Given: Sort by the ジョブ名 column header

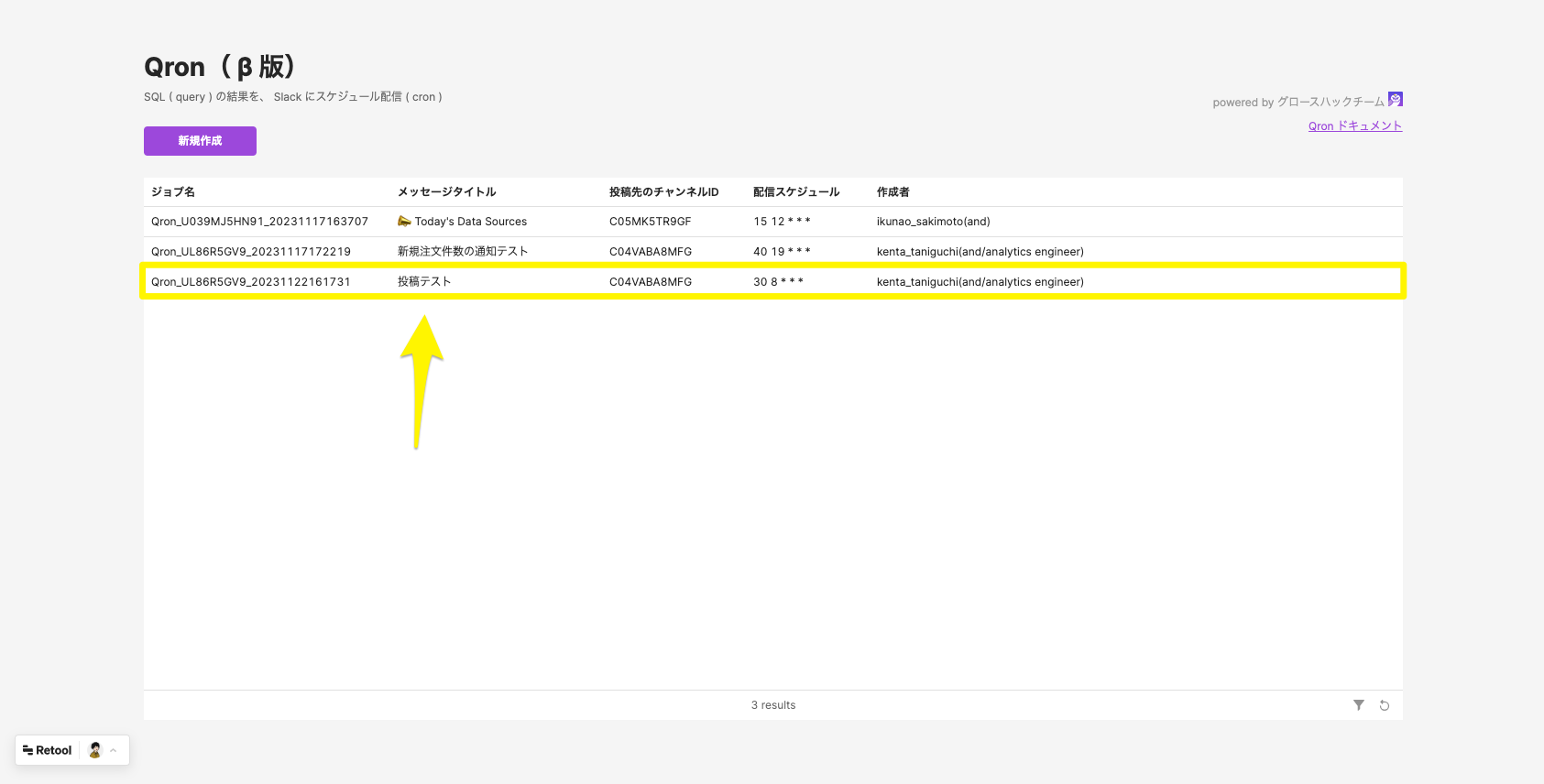Looking at the screenshot, I should pos(173,192).
